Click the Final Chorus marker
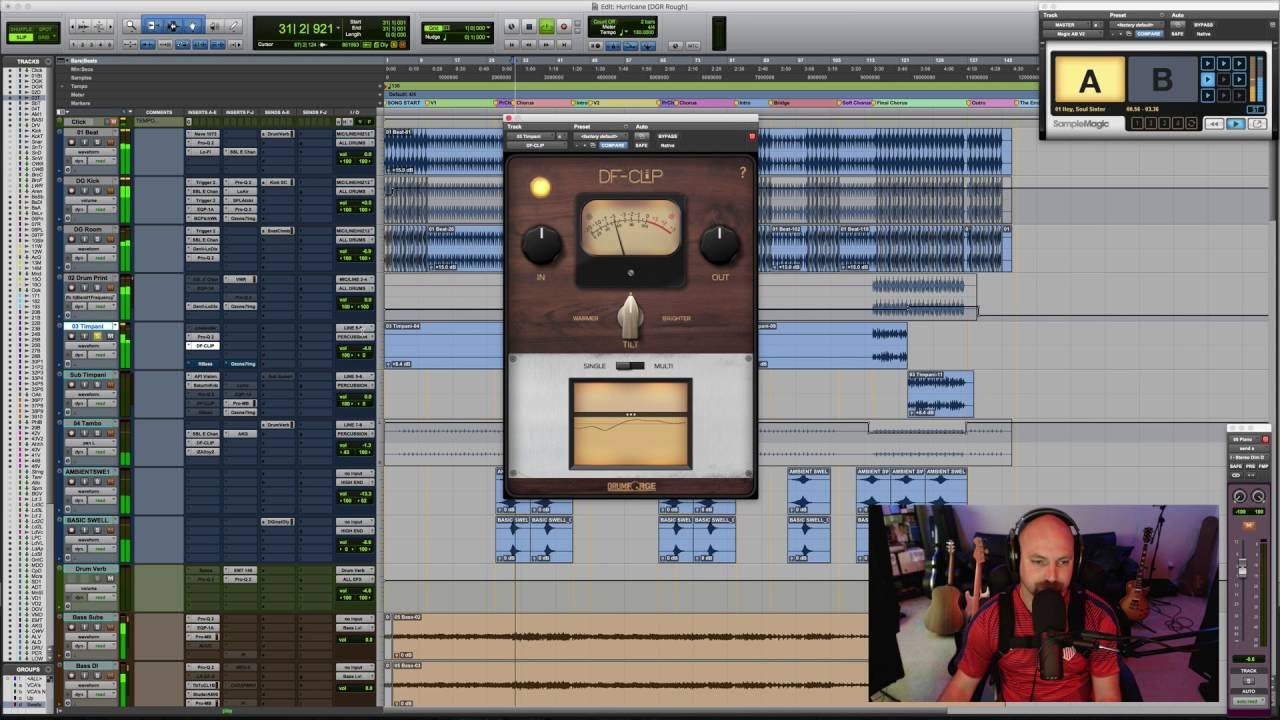1280x720 pixels. [x=891, y=103]
